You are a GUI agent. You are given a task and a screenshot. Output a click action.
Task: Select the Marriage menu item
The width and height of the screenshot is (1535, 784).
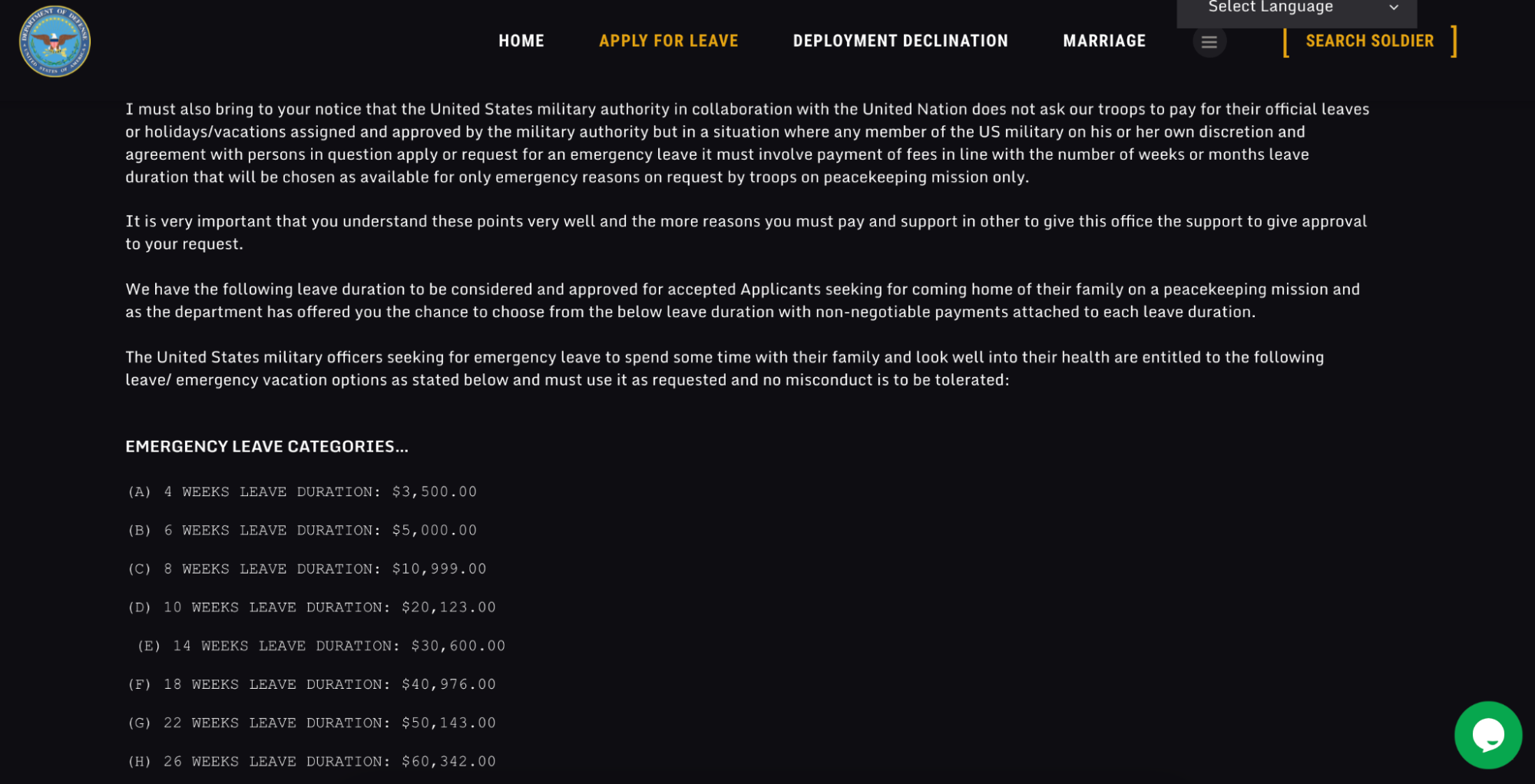[1103, 41]
